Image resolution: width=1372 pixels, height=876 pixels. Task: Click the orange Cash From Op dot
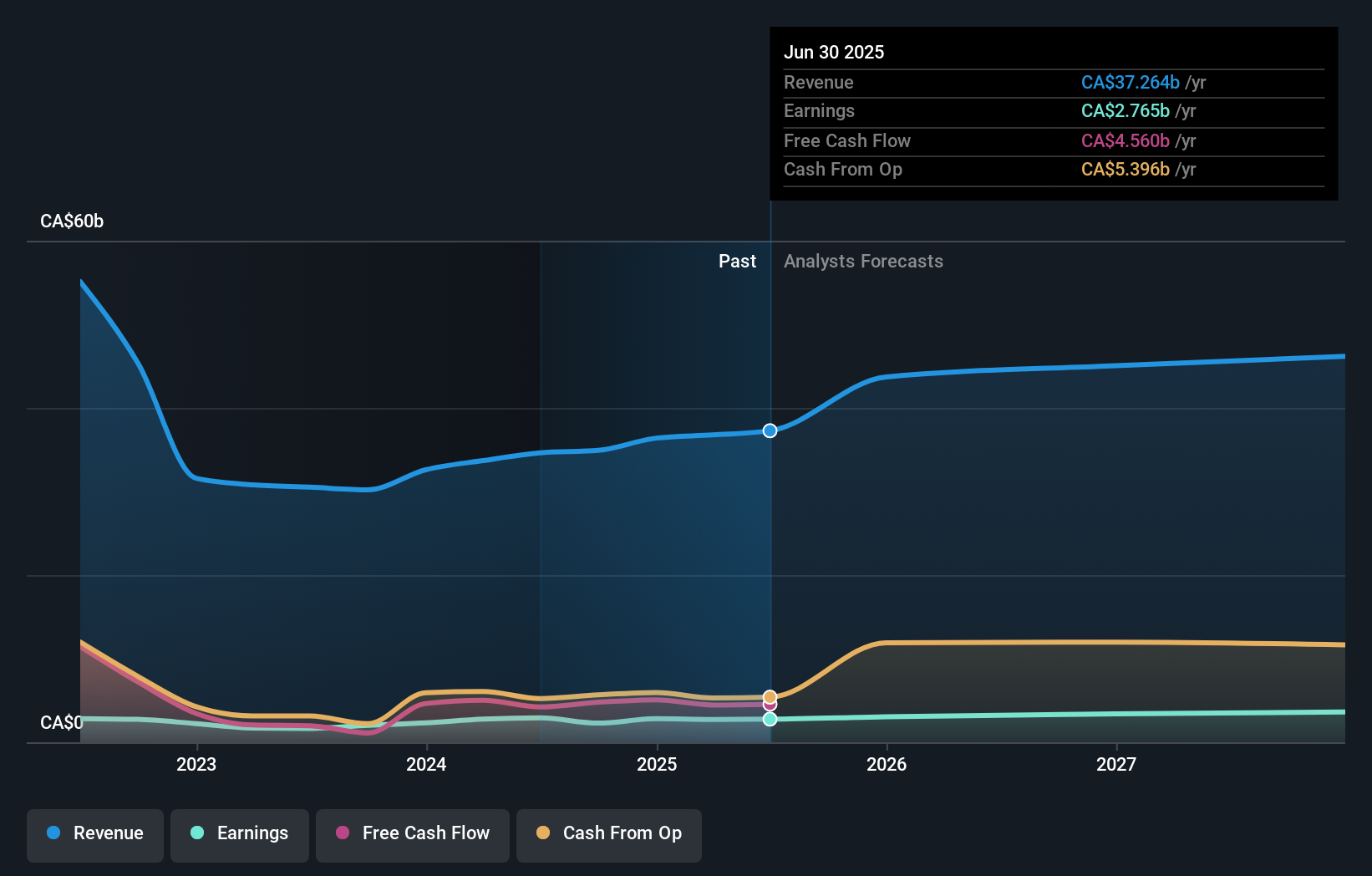[543, 833]
